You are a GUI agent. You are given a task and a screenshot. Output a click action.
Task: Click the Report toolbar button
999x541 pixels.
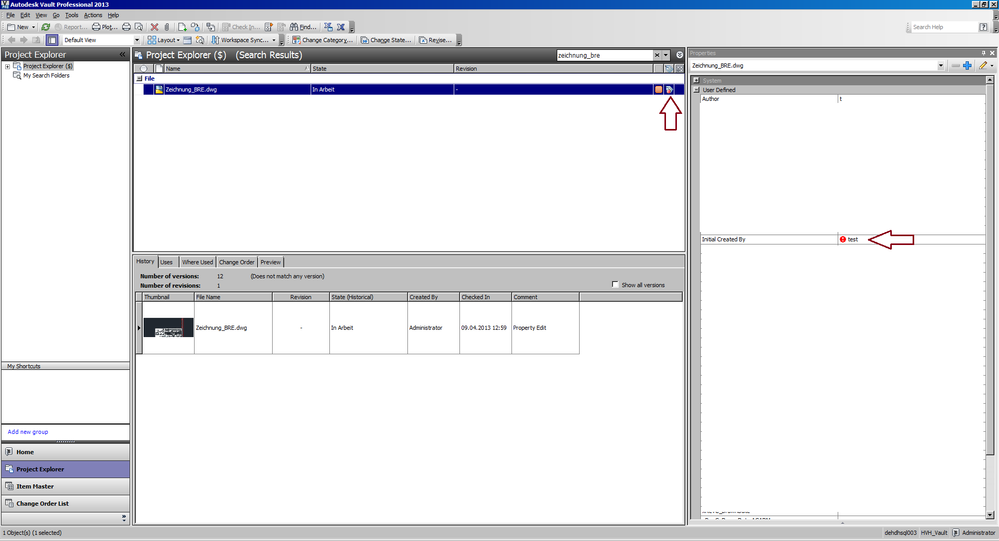[71, 27]
